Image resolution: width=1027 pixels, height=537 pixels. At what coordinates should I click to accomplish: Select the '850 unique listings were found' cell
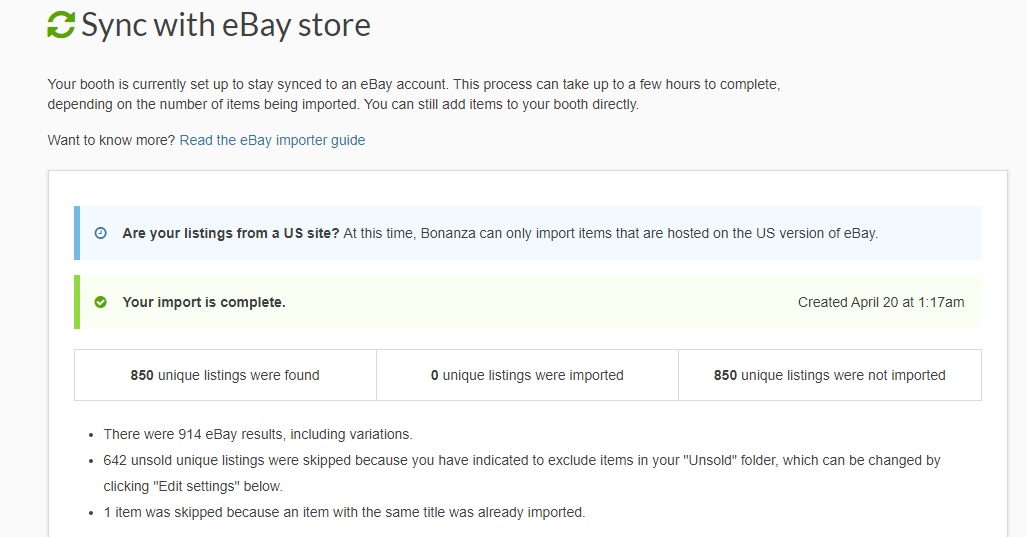tap(225, 375)
